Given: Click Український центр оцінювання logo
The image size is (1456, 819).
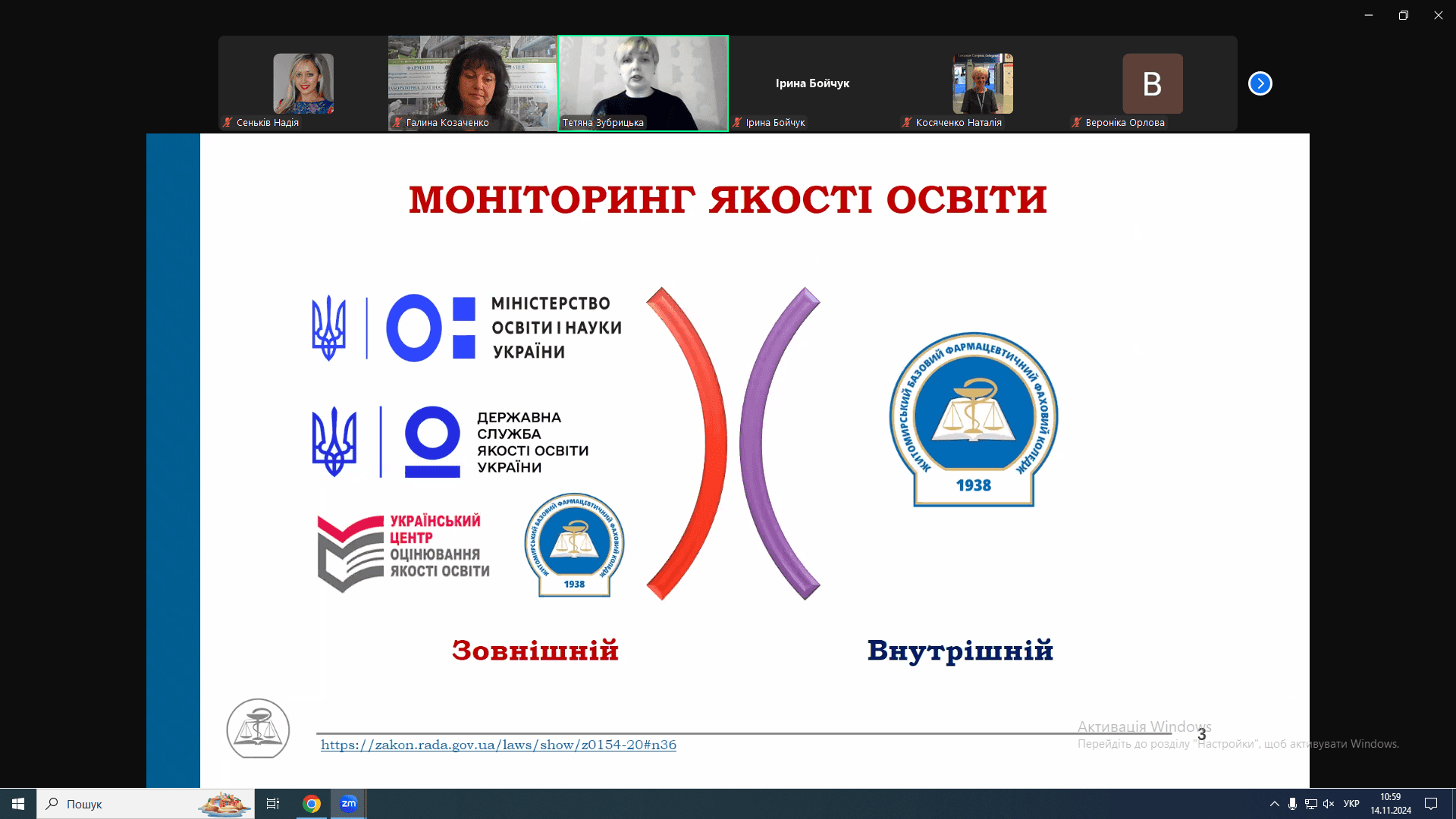Looking at the screenshot, I should coord(403,553).
